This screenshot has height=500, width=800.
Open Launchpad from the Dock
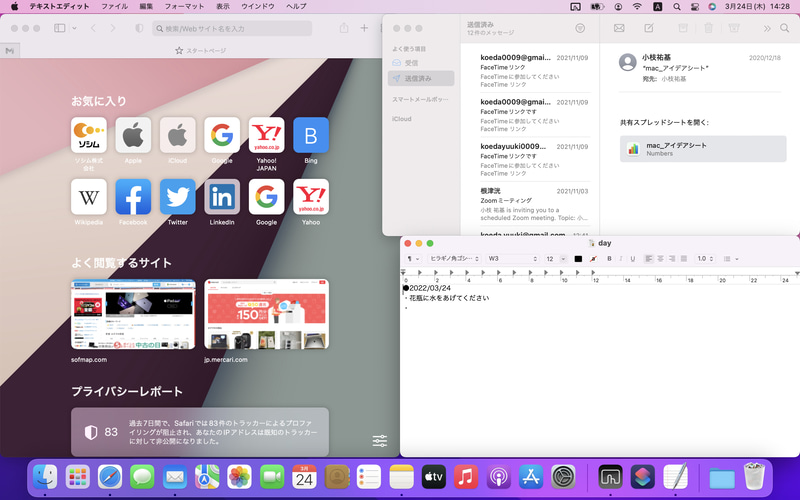tap(78, 477)
